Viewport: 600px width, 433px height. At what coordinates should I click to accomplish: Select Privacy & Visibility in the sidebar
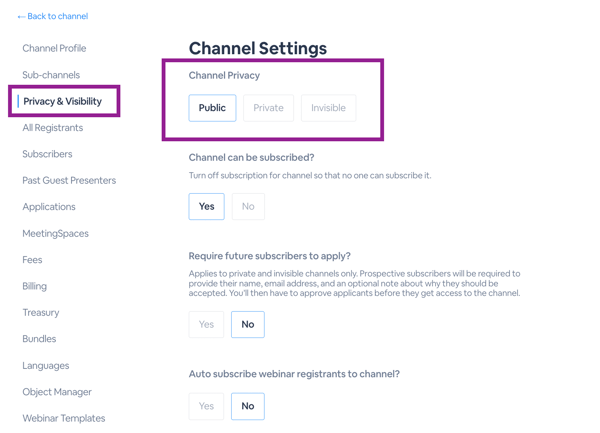point(63,101)
